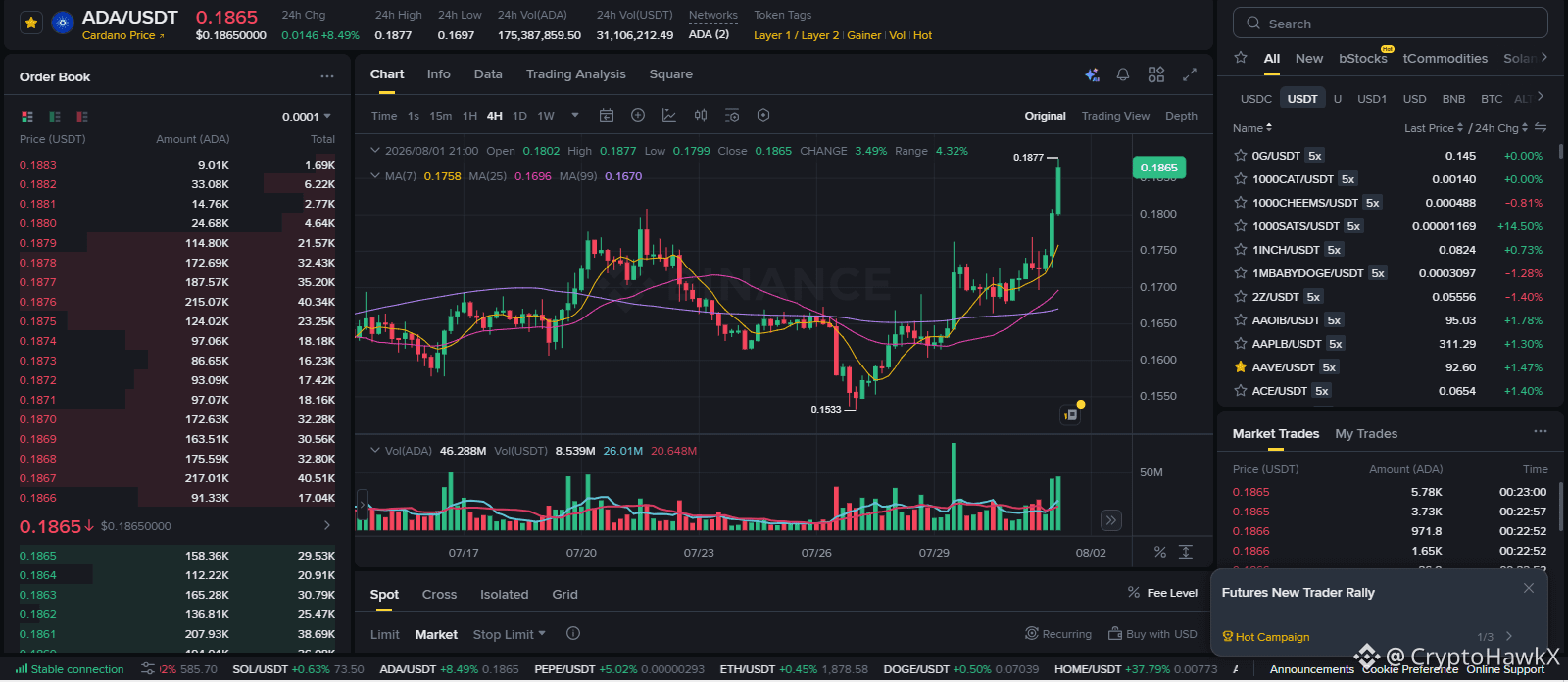Image resolution: width=1568 pixels, height=682 pixels.
Task: Sort pairs by Name
Action: click(1252, 128)
